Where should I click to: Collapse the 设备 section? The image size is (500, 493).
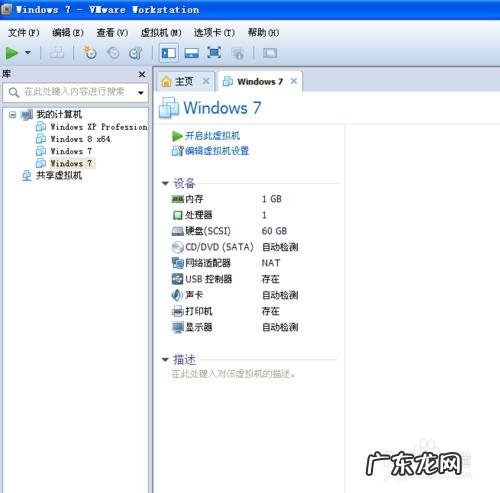[x=165, y=183]
